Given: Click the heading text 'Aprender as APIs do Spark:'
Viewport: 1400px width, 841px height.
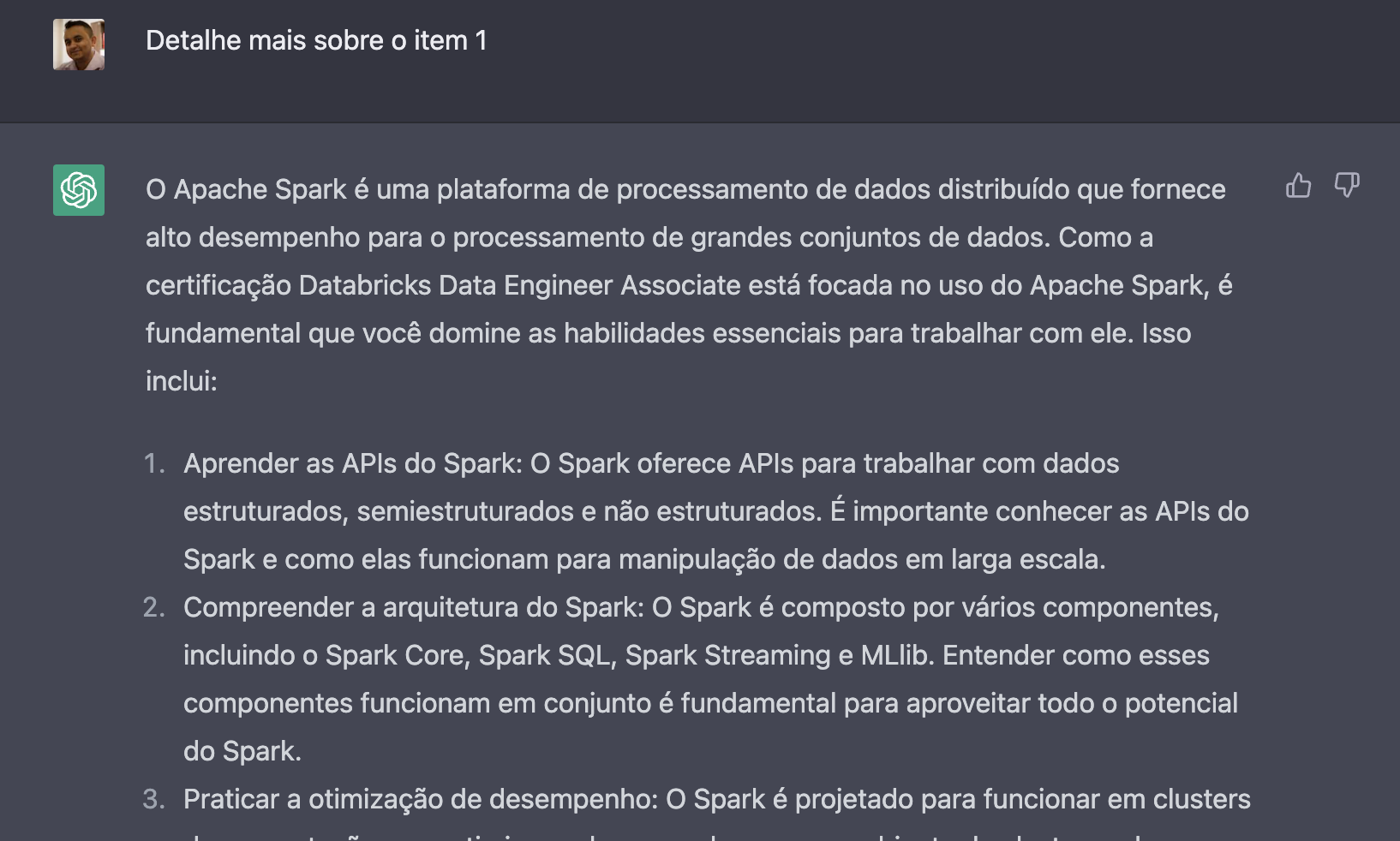Looking at the screenshot, I should coord(353,463).
